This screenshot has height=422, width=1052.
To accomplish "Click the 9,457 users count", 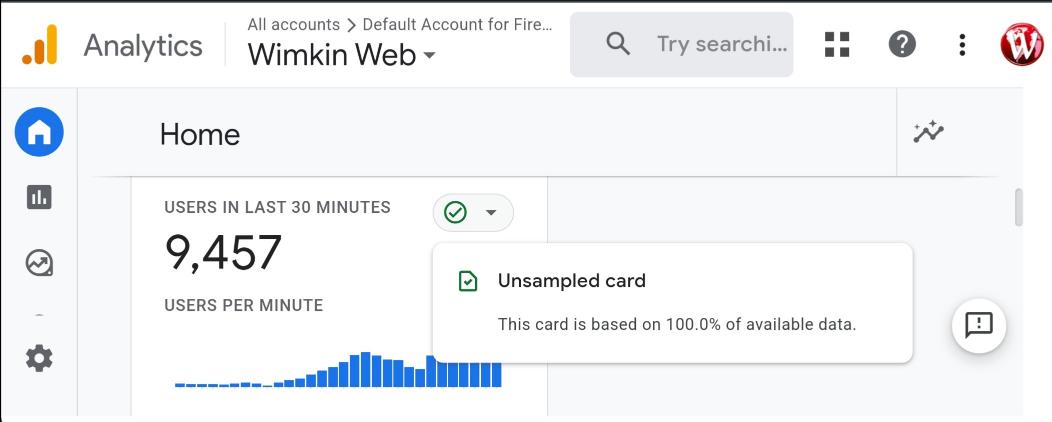I will (x=224, y=252).
